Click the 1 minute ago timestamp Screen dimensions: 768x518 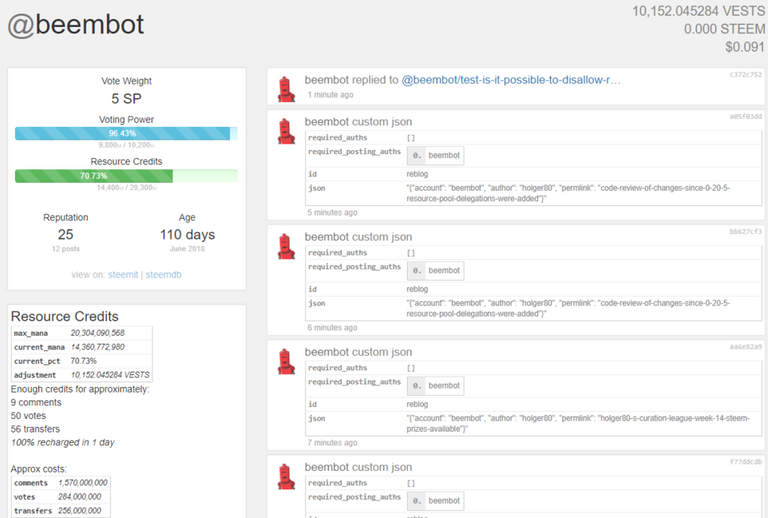331,95
